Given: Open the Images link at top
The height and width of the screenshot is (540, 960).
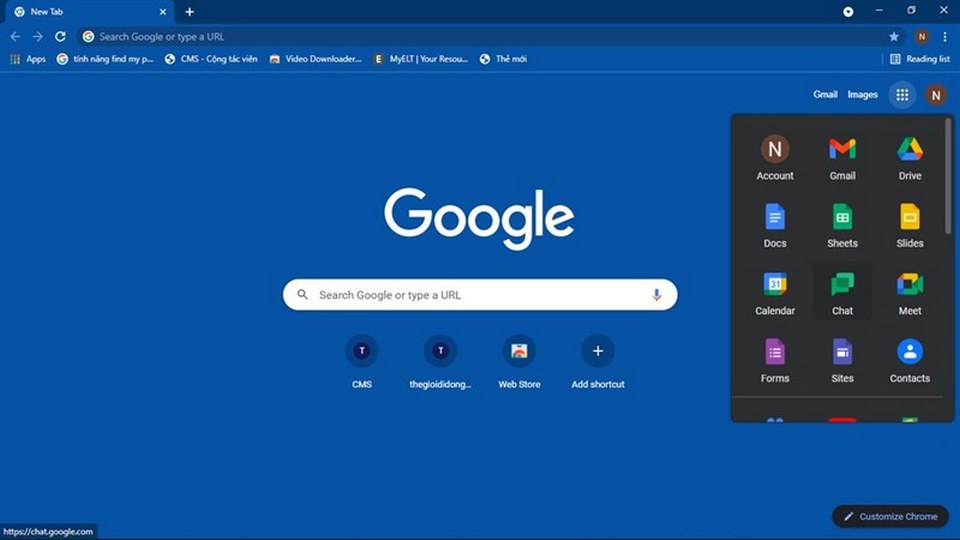Looking at the screenshot, I should click(x=862, y=95).
